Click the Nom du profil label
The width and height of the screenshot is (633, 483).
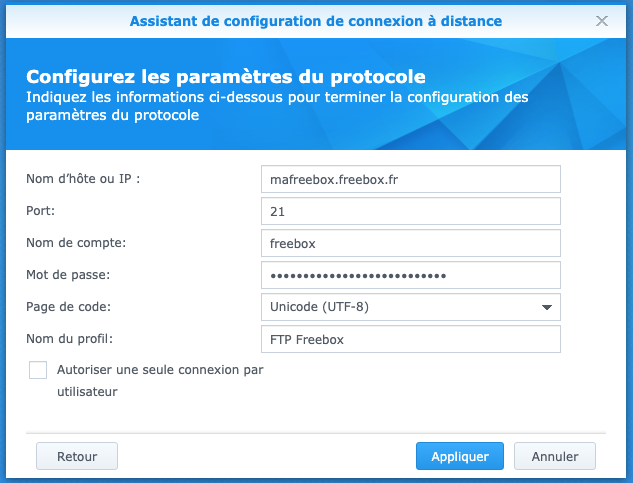68,339
